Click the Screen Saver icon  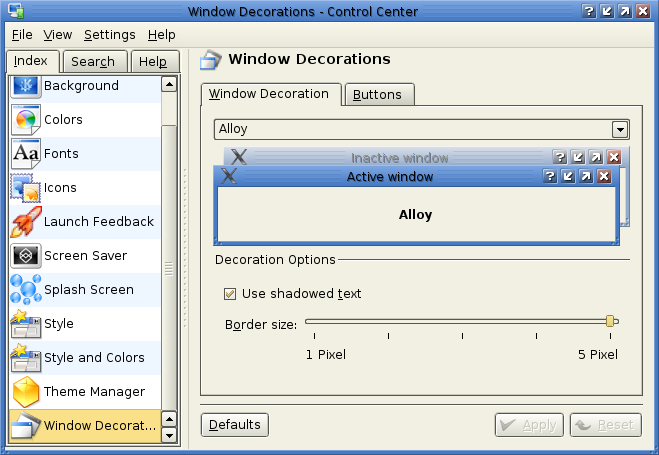click(26, 255)
